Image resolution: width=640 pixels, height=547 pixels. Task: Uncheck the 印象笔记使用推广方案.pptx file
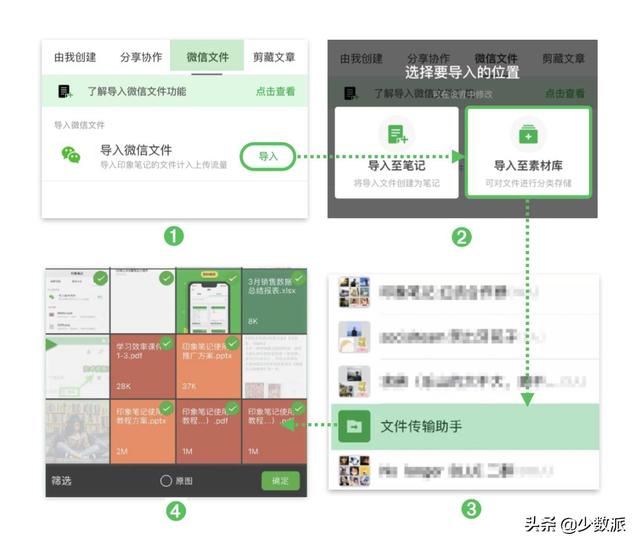[x=232, y=344]
